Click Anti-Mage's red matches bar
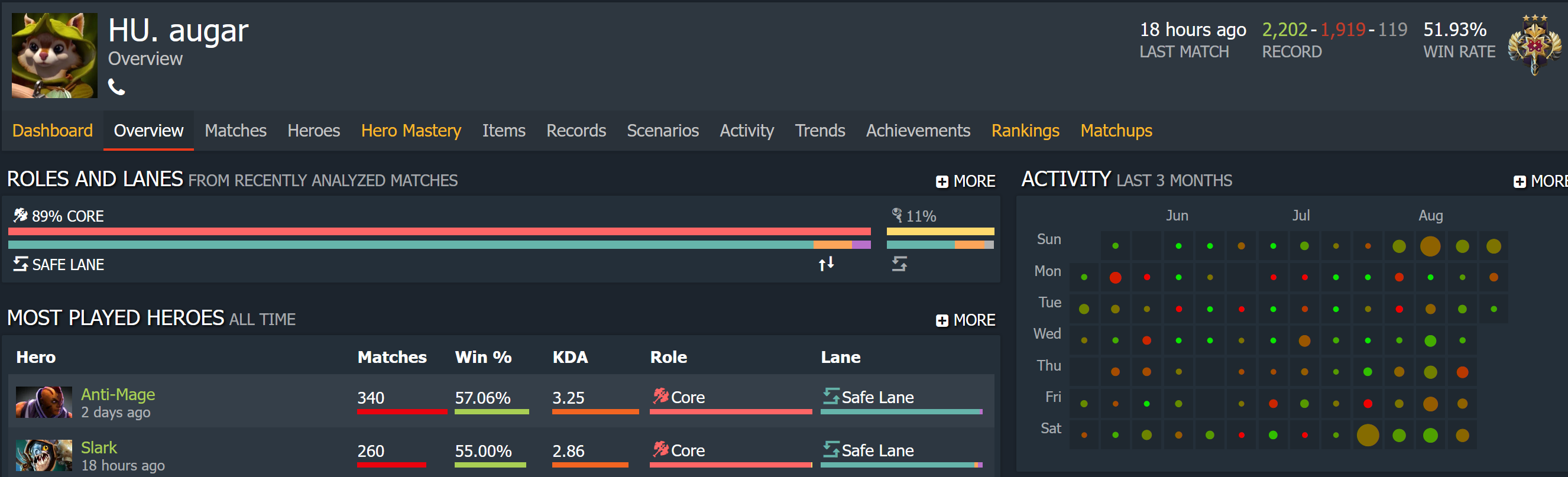 pyautogui.click(x=403, y=412)
